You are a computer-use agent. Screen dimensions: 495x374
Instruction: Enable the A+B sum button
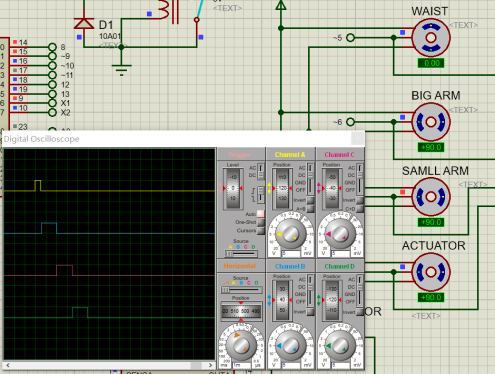point(310,209)
